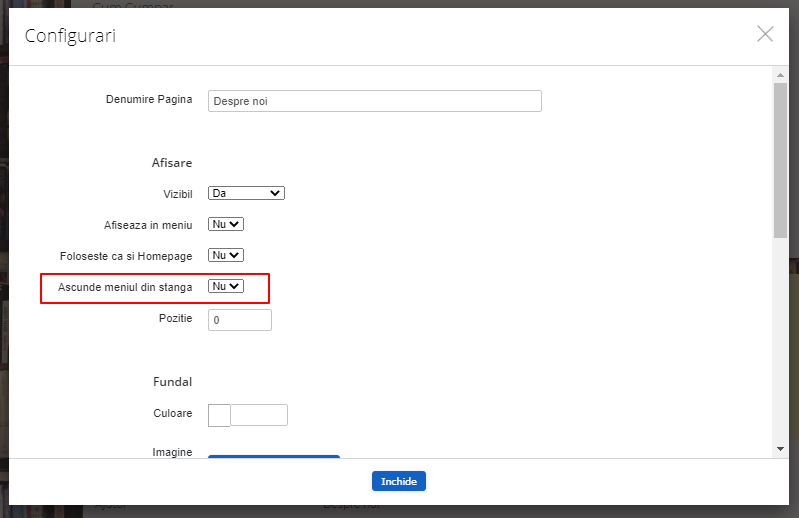The width and height of the screenshot is (799, 518).
Task: Click the scrollbar down arrow
Action: pyautogui.click(x=780, y=450)
